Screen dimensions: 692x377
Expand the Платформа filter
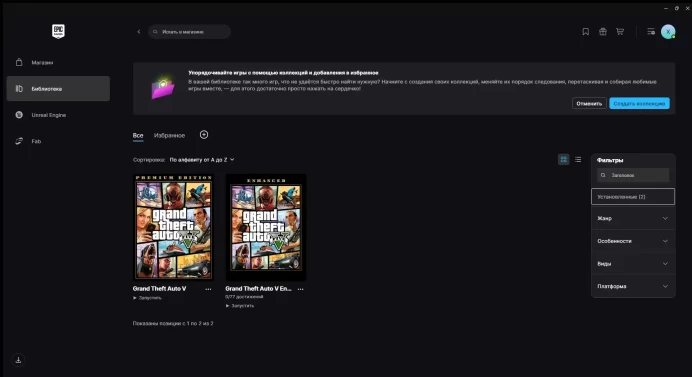tap(633, 286)
